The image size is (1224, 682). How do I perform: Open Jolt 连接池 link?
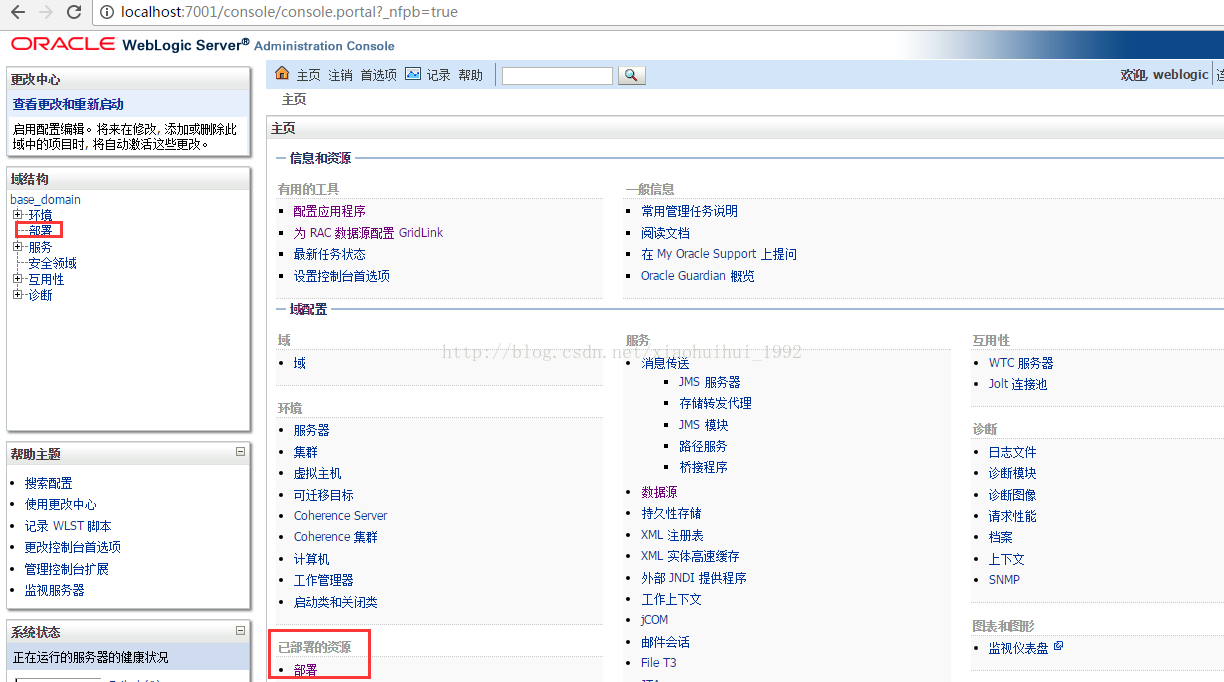[1018, 384]
